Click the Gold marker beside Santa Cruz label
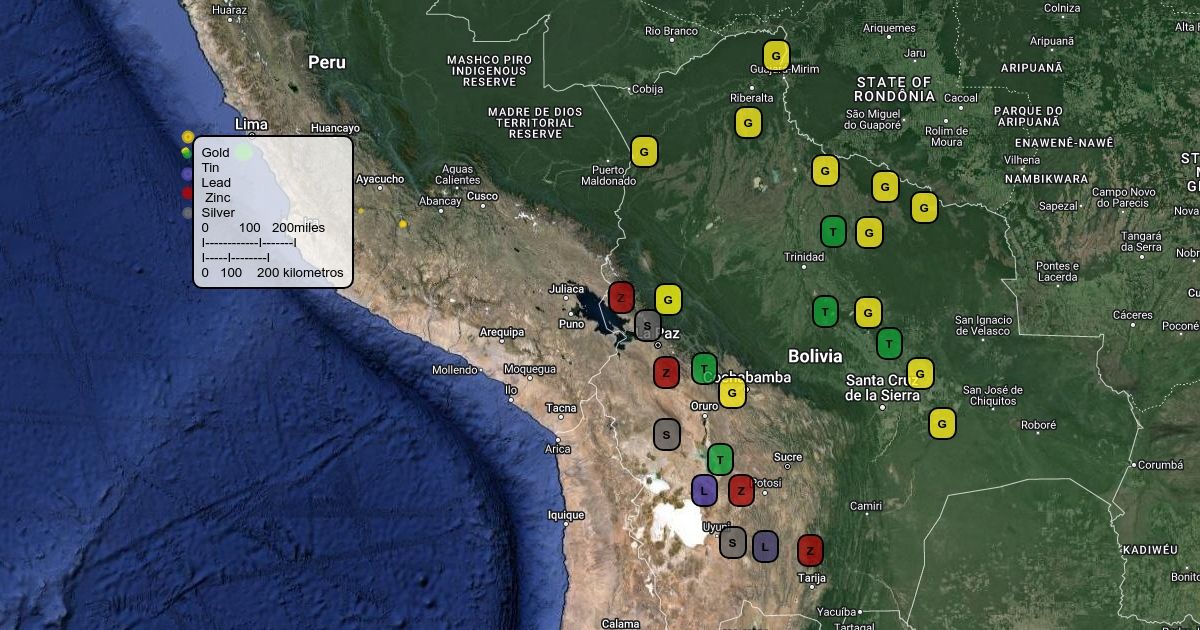 tap(920, 373)
